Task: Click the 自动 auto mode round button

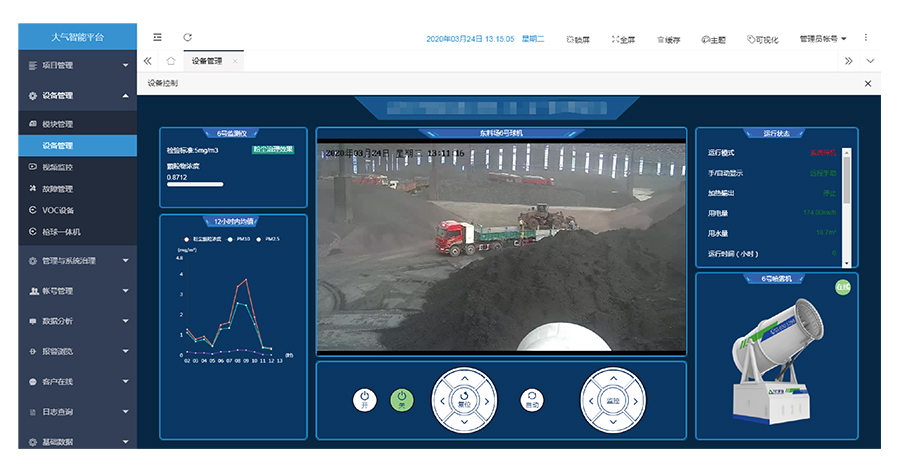Action: point(532,401)
